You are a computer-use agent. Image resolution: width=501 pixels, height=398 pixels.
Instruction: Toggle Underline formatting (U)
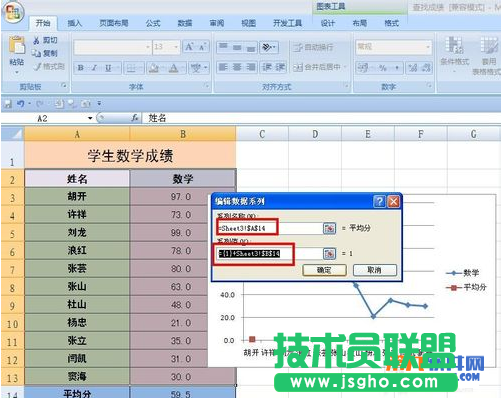point(108,68)
